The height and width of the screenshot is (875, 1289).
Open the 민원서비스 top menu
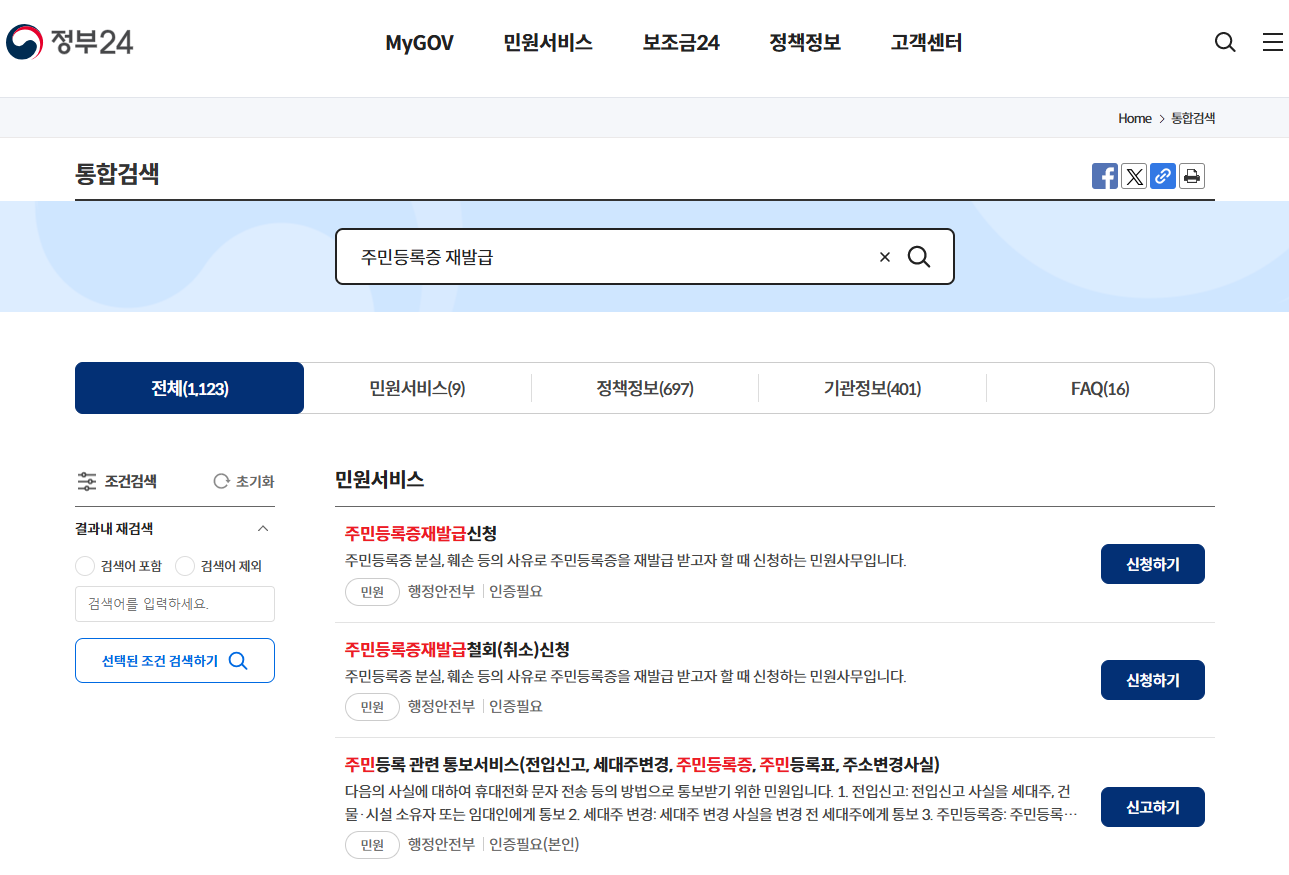coord(548,43)
